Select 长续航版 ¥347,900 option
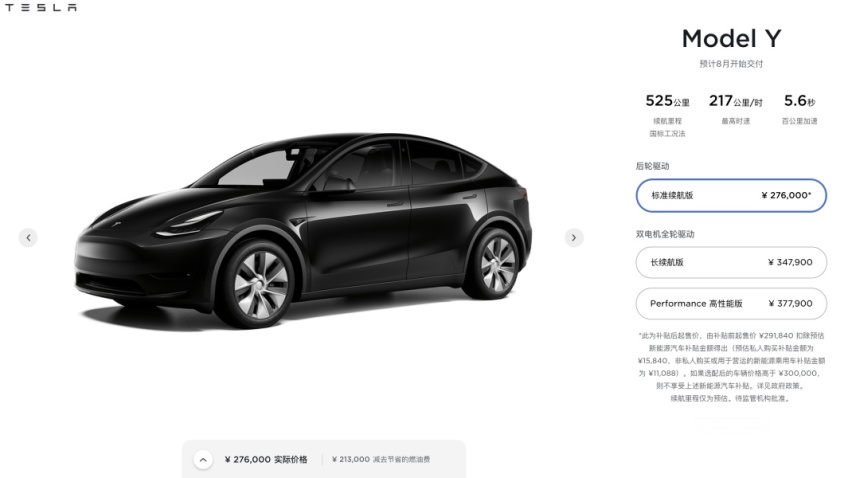The image size is (852, 478). pyautogui.click(x=731, y=262)
